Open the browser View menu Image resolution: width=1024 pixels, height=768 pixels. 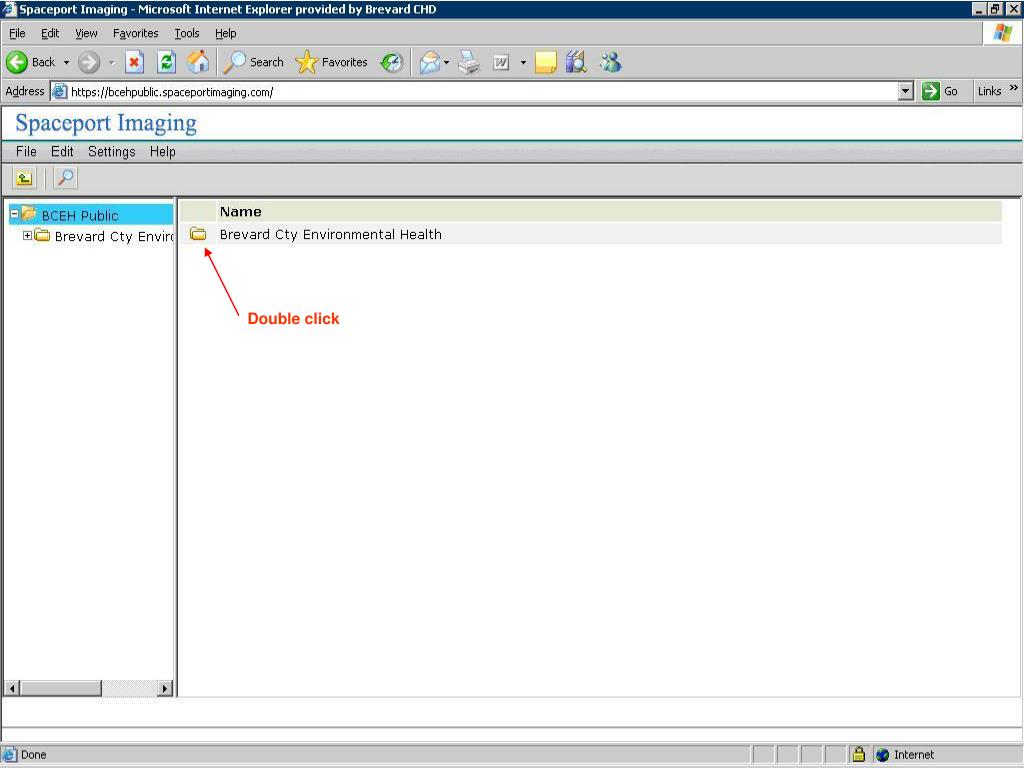coord(86,33)
